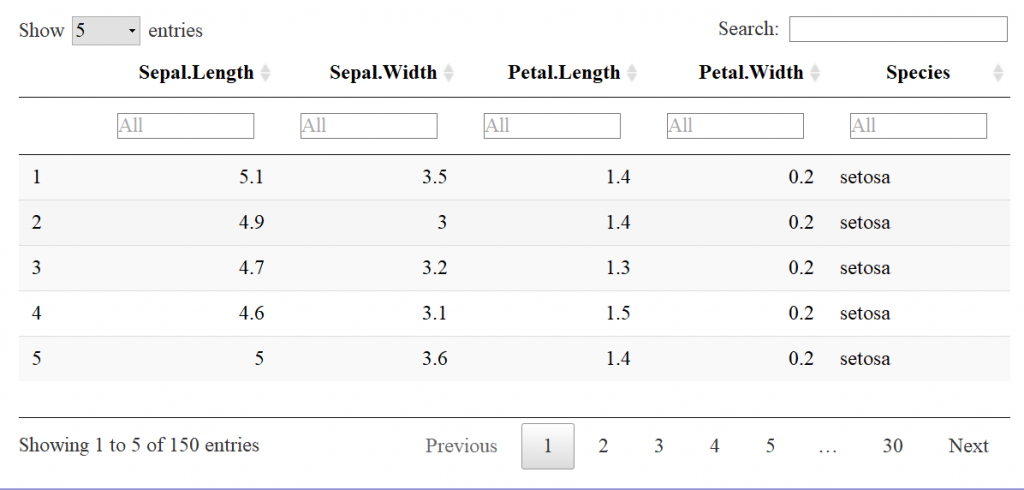Click the Previous pagination link
Image resolution: width=1024 pixels, height=490 pixels.
tap(461, 446)
